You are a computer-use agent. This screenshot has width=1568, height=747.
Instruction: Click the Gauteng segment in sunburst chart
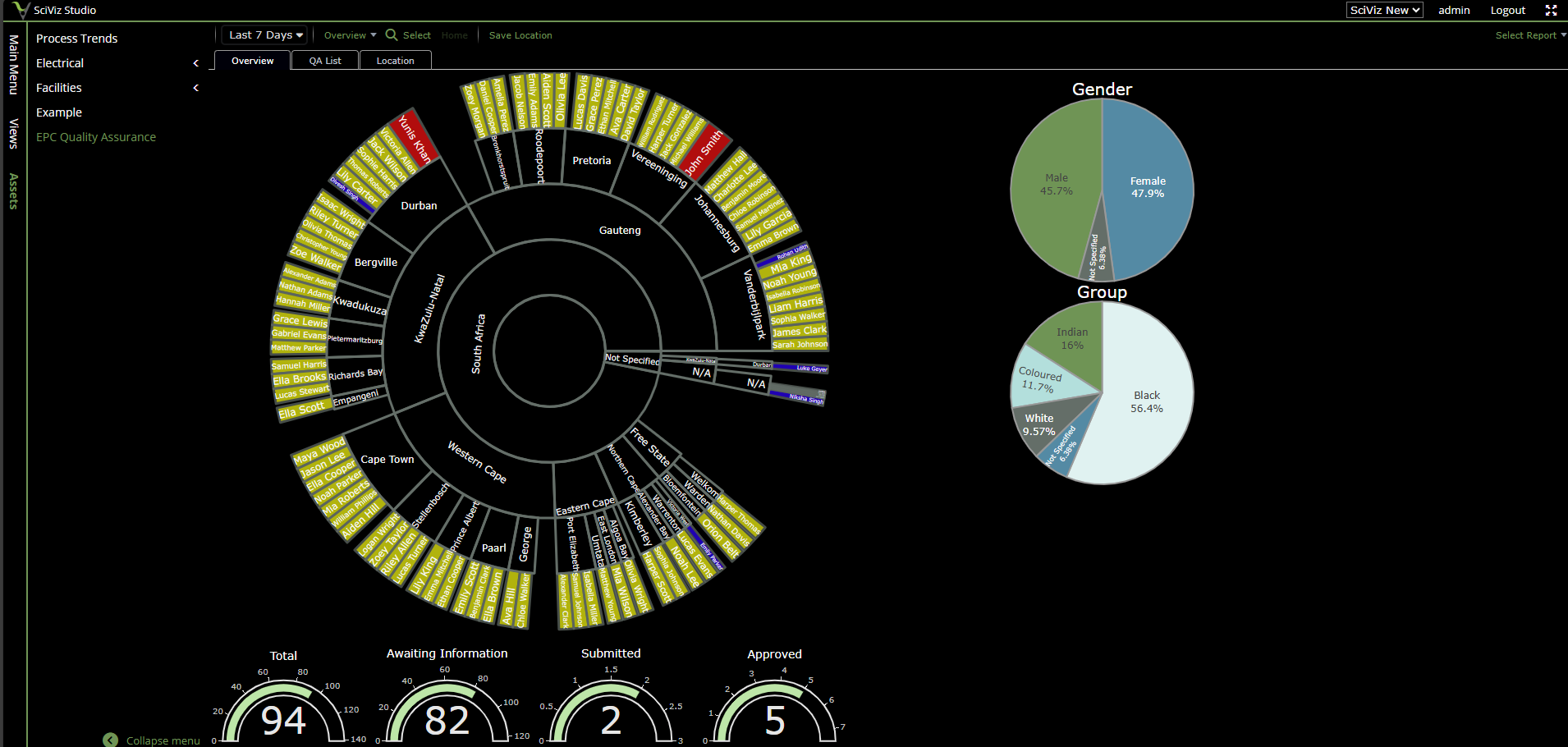[x=619, y=231]
